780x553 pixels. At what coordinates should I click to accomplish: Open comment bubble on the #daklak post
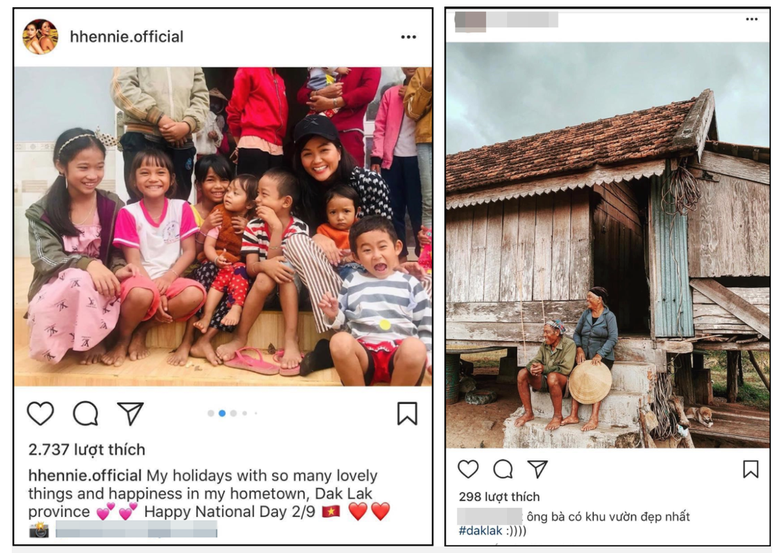[x=503, y=469]
